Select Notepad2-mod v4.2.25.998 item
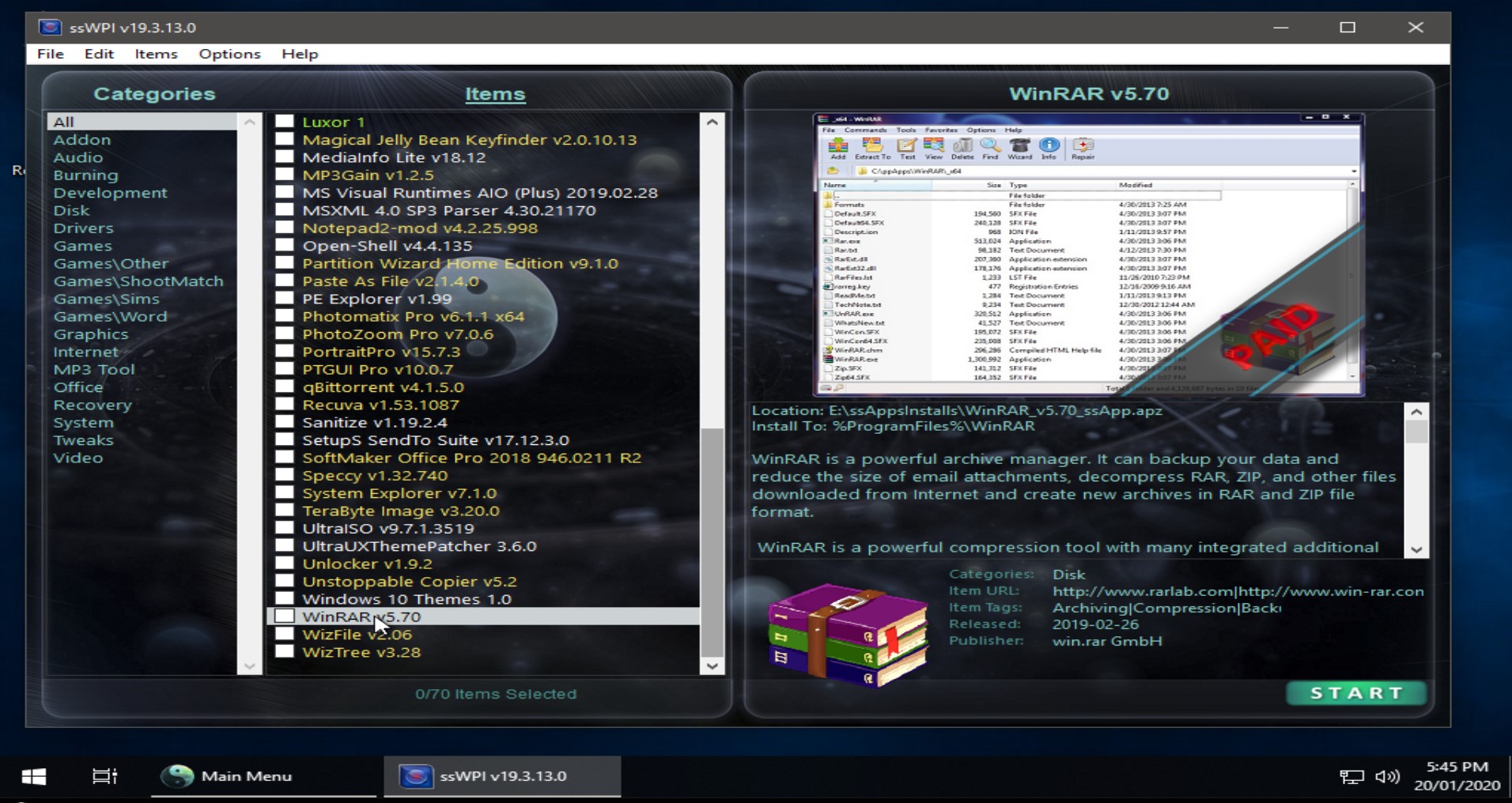Screen dimensions: 1512x803 point(420,228)
